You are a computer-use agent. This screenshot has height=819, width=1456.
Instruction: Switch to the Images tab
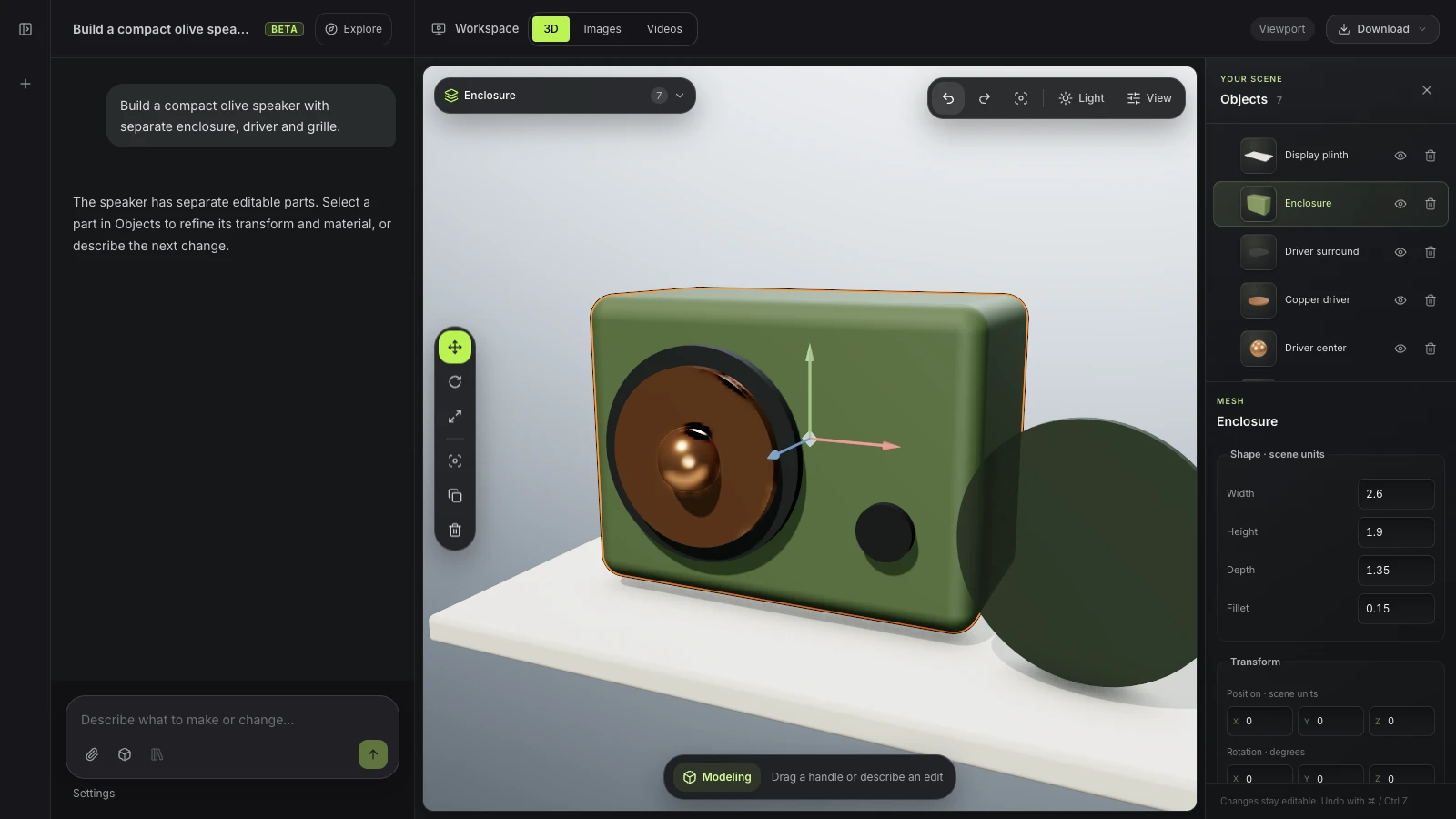coord(602,29)
